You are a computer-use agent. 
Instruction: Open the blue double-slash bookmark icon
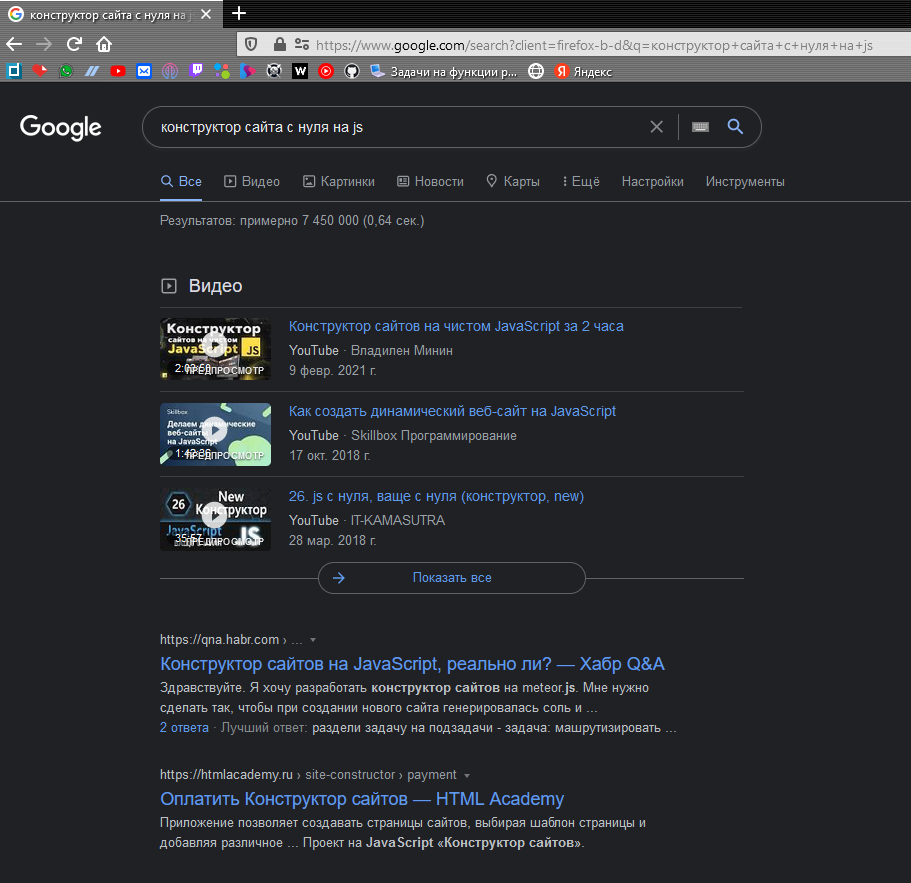pos(92,71)
